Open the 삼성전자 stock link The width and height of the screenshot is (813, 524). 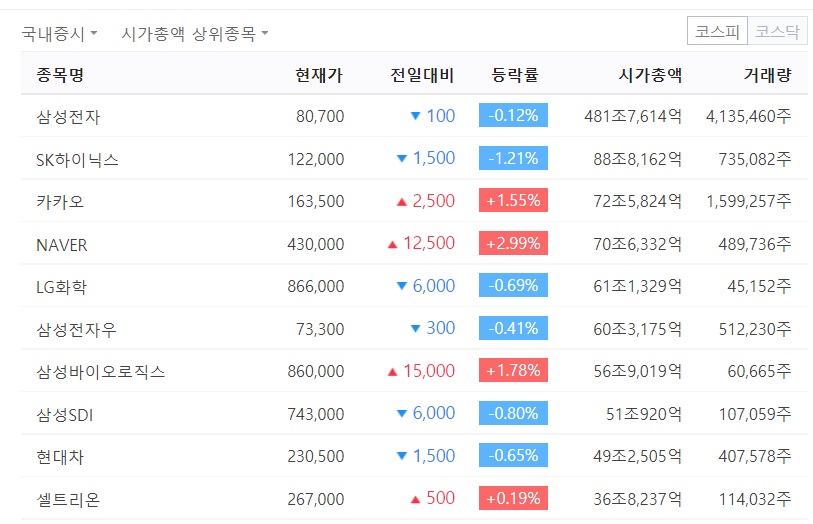pos(68,116)
